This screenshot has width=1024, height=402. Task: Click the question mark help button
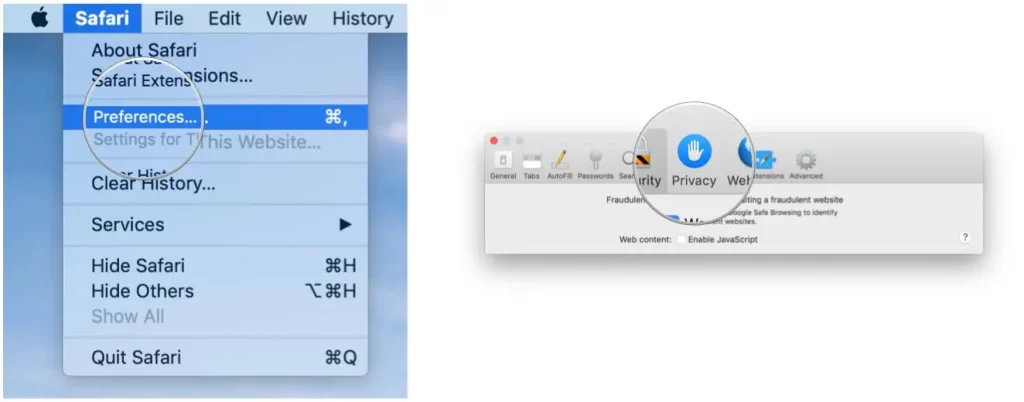965,238
